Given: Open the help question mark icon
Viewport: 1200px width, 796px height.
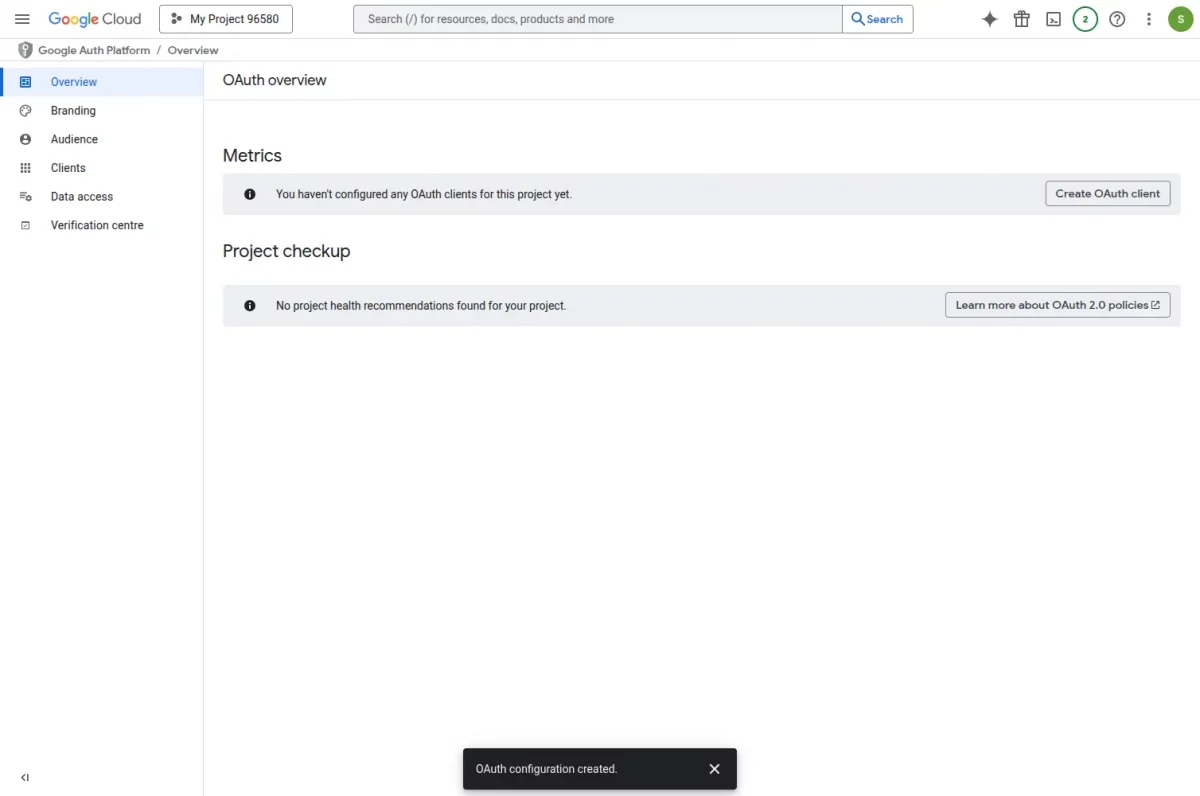Looking at the screenshot, I should point(1117,19).
